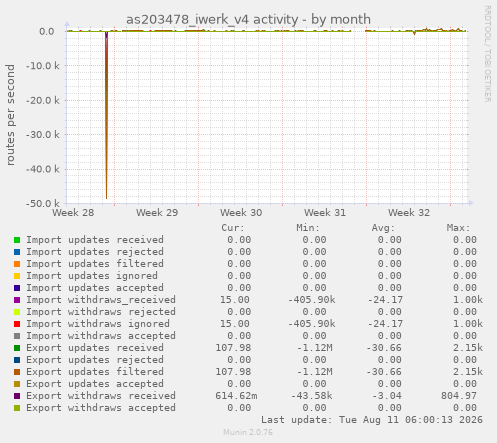Click the 'Import withdraws_received' legend label

pyautogui.click(x=101, y=300)
